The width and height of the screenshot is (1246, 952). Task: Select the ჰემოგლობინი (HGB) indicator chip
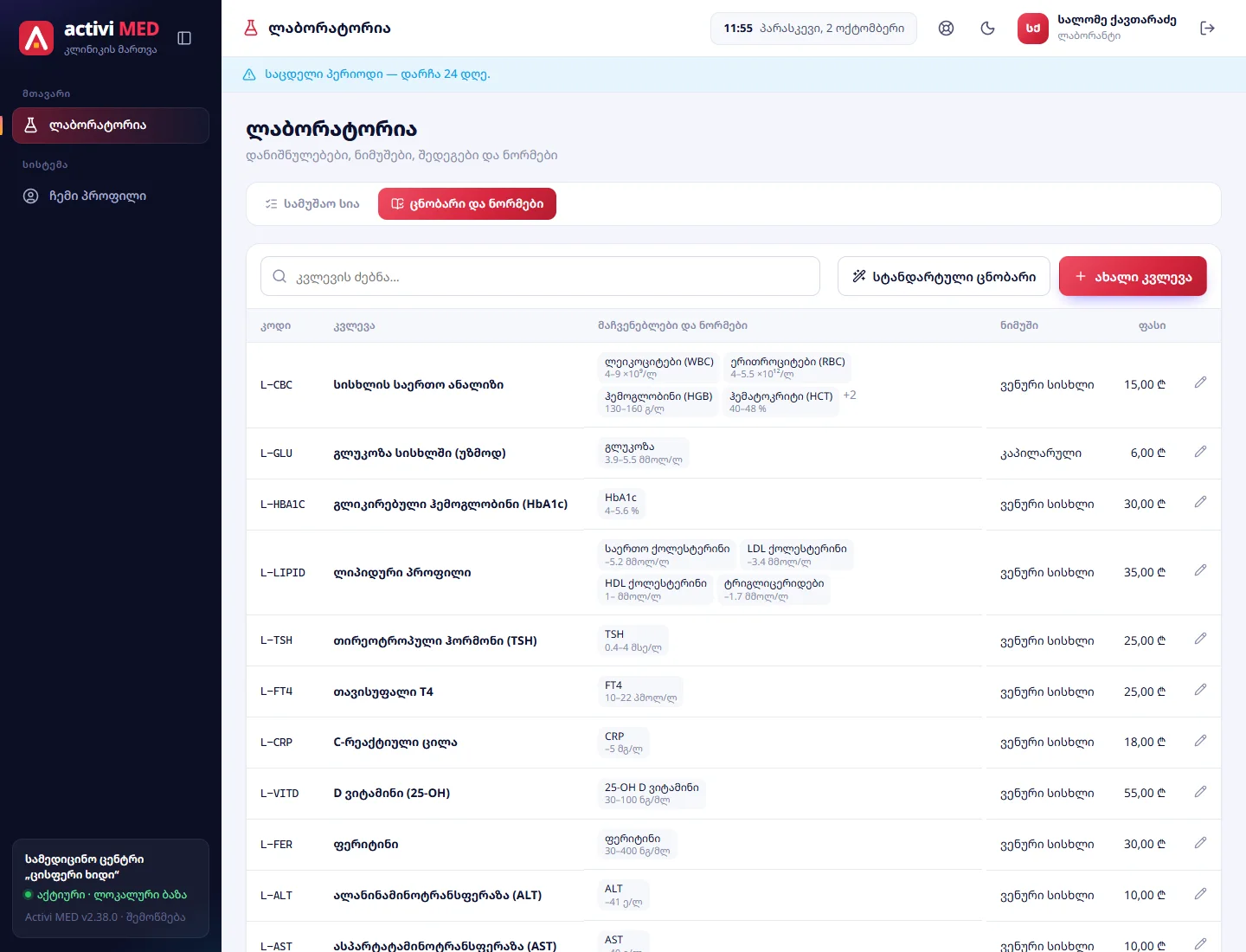click(658, 402)
